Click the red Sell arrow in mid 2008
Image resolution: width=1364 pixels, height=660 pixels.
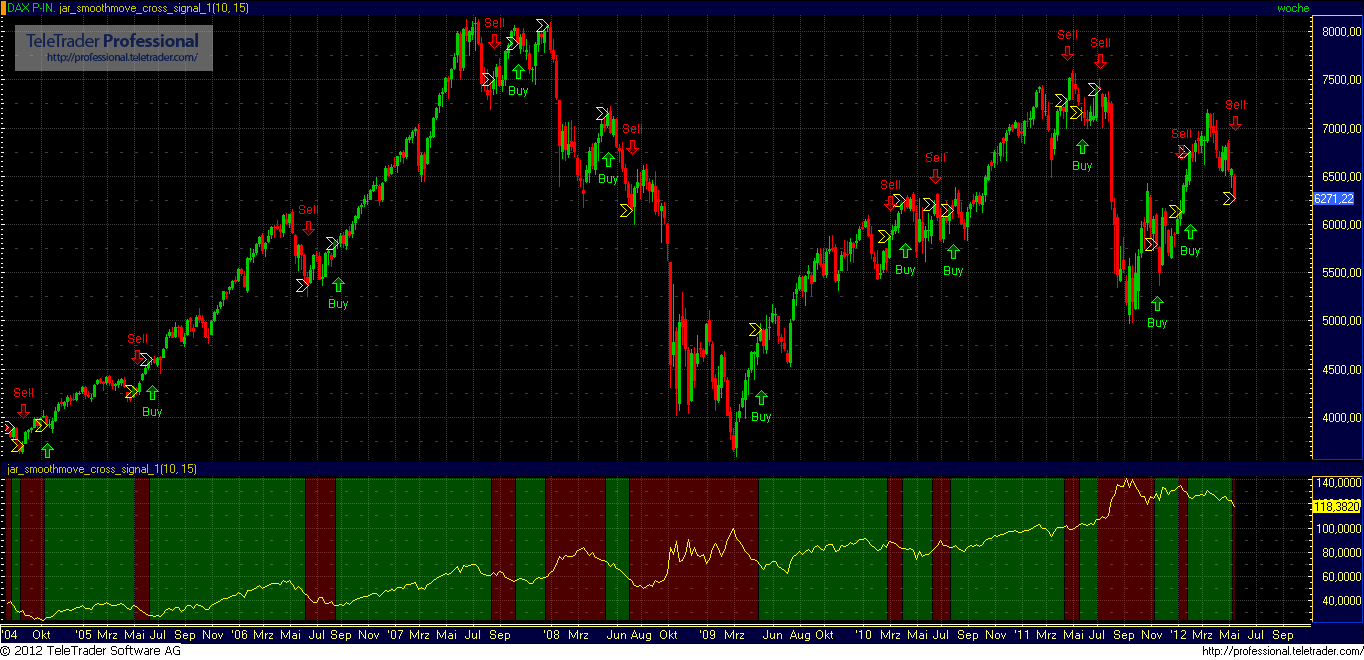[x=631, y=146]
